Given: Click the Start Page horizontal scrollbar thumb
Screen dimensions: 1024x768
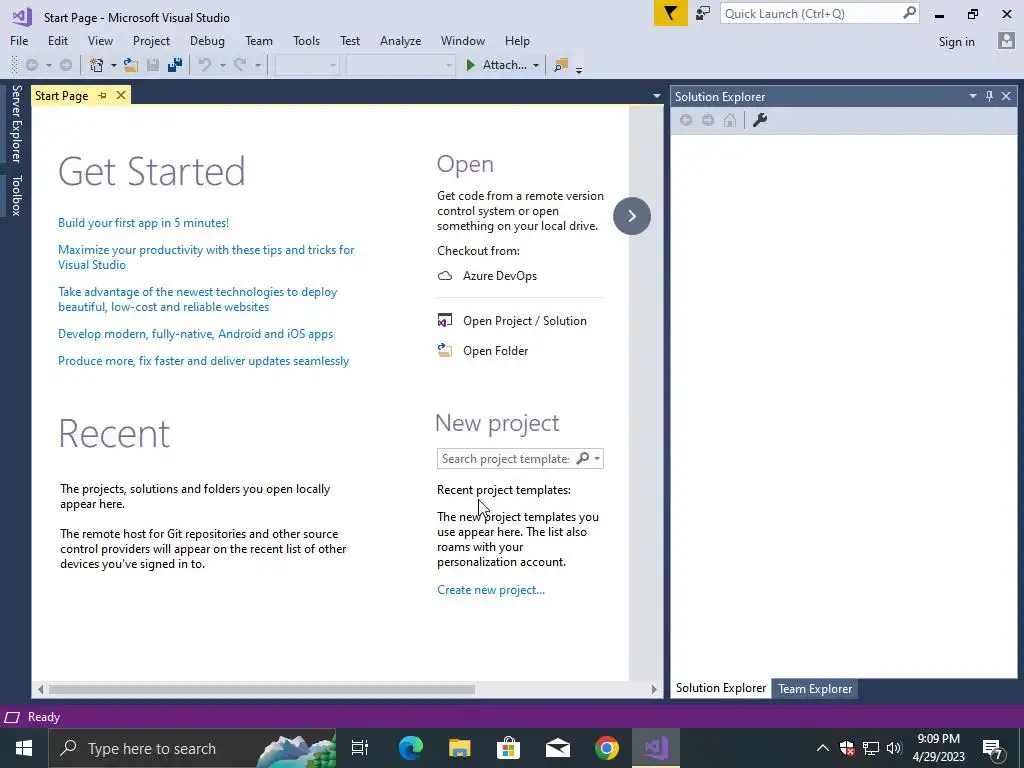Looking at the screenshot, I should pyautogui.click(x=262, y=689).
